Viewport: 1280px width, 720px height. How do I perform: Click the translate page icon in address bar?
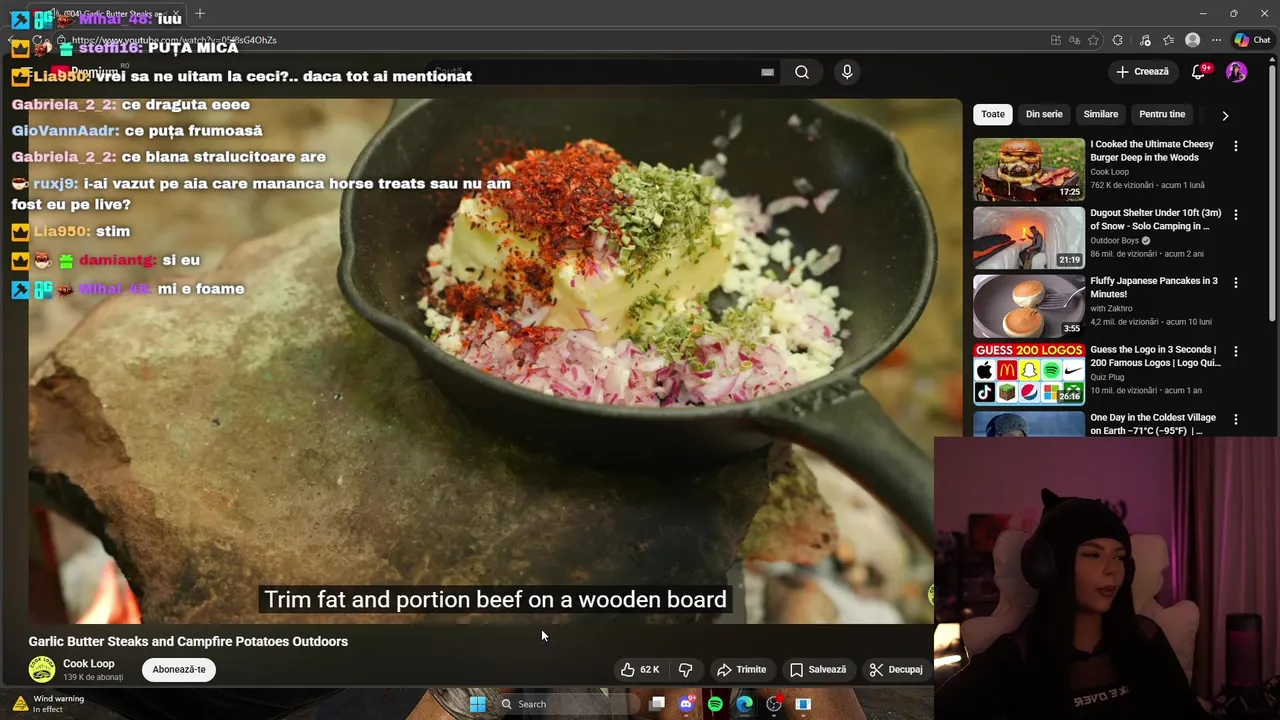1074,40
